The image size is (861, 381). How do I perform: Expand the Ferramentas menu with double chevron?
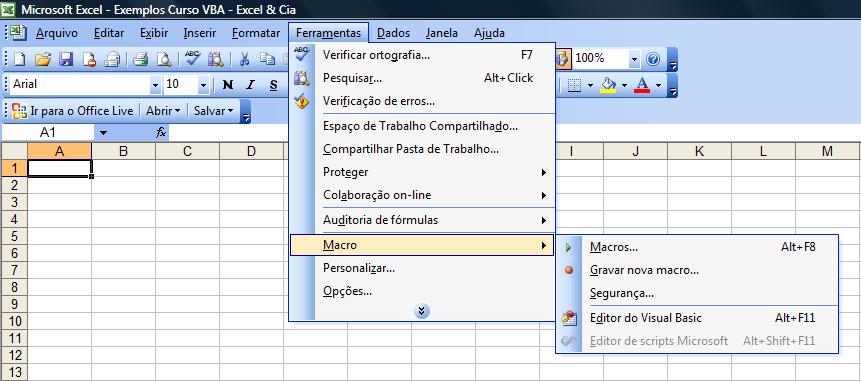click(x=422, y=311)
